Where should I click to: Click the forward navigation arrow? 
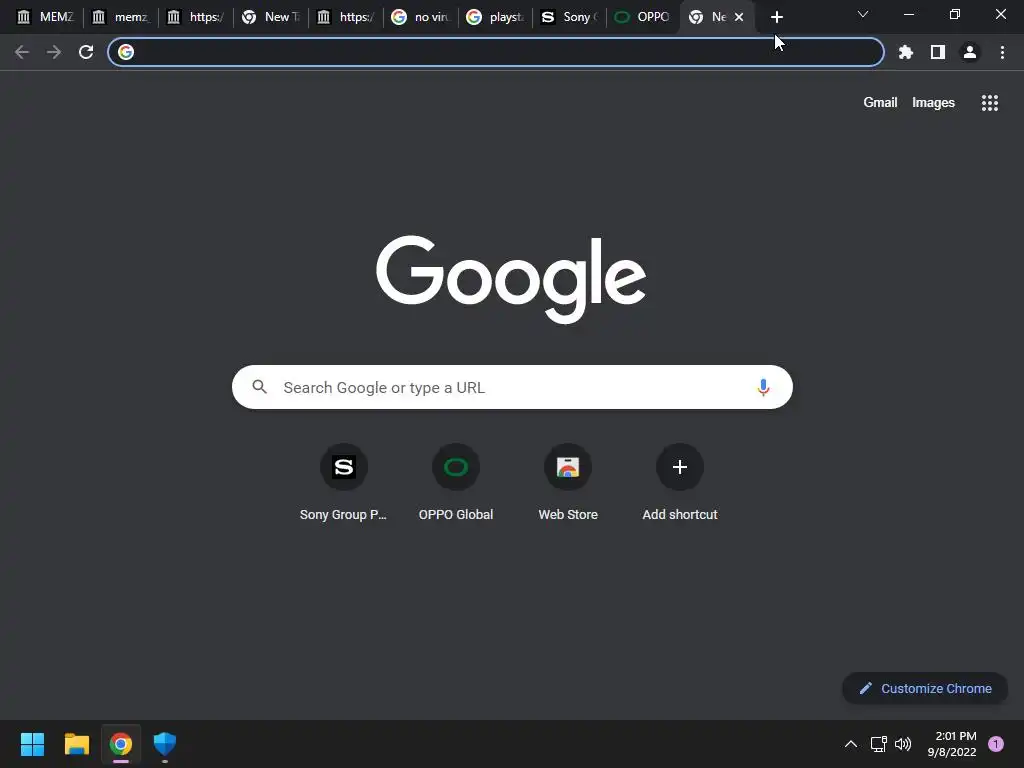pos(54,52)
